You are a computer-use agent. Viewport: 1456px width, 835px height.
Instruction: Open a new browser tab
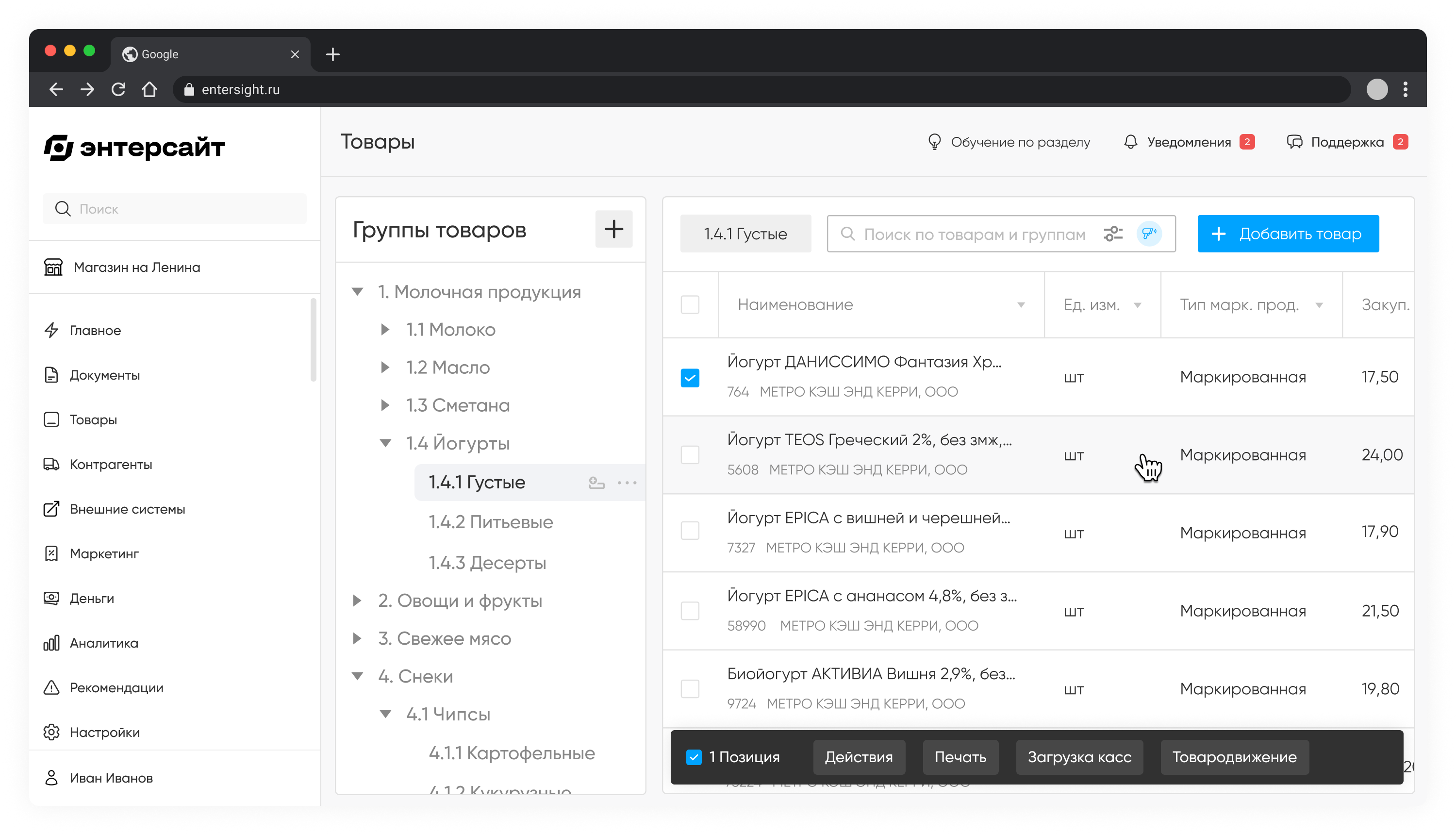[333, 54]
